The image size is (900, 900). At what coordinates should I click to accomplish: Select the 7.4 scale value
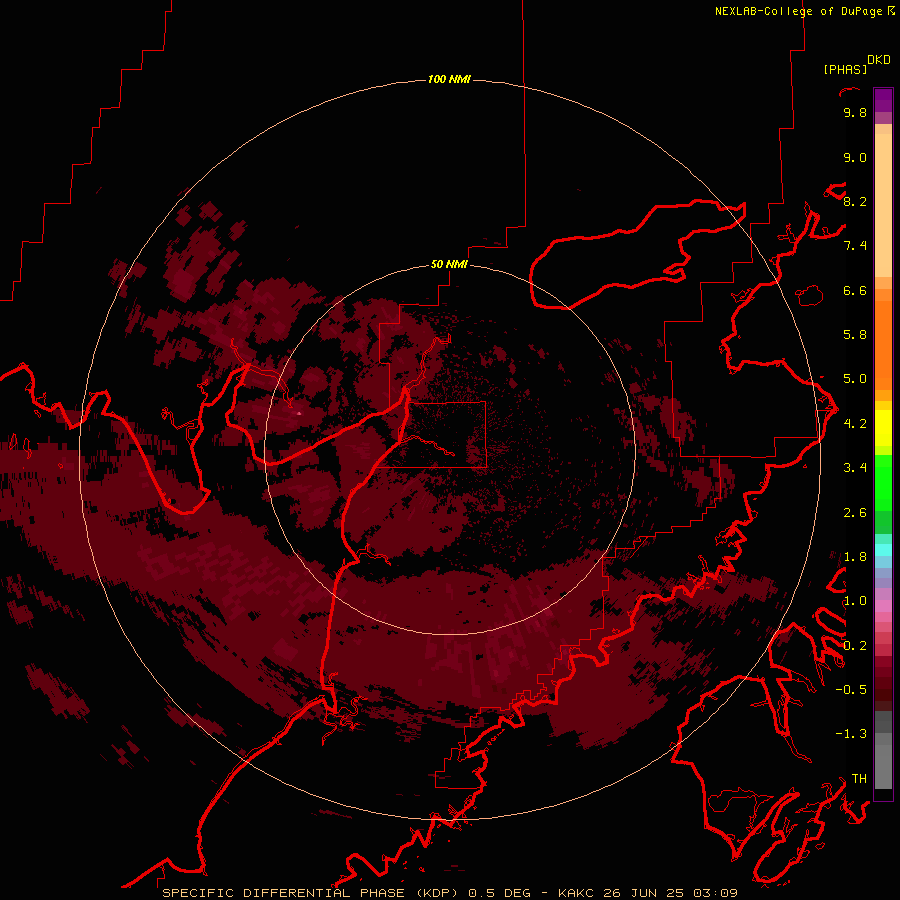tap(855, 246)
